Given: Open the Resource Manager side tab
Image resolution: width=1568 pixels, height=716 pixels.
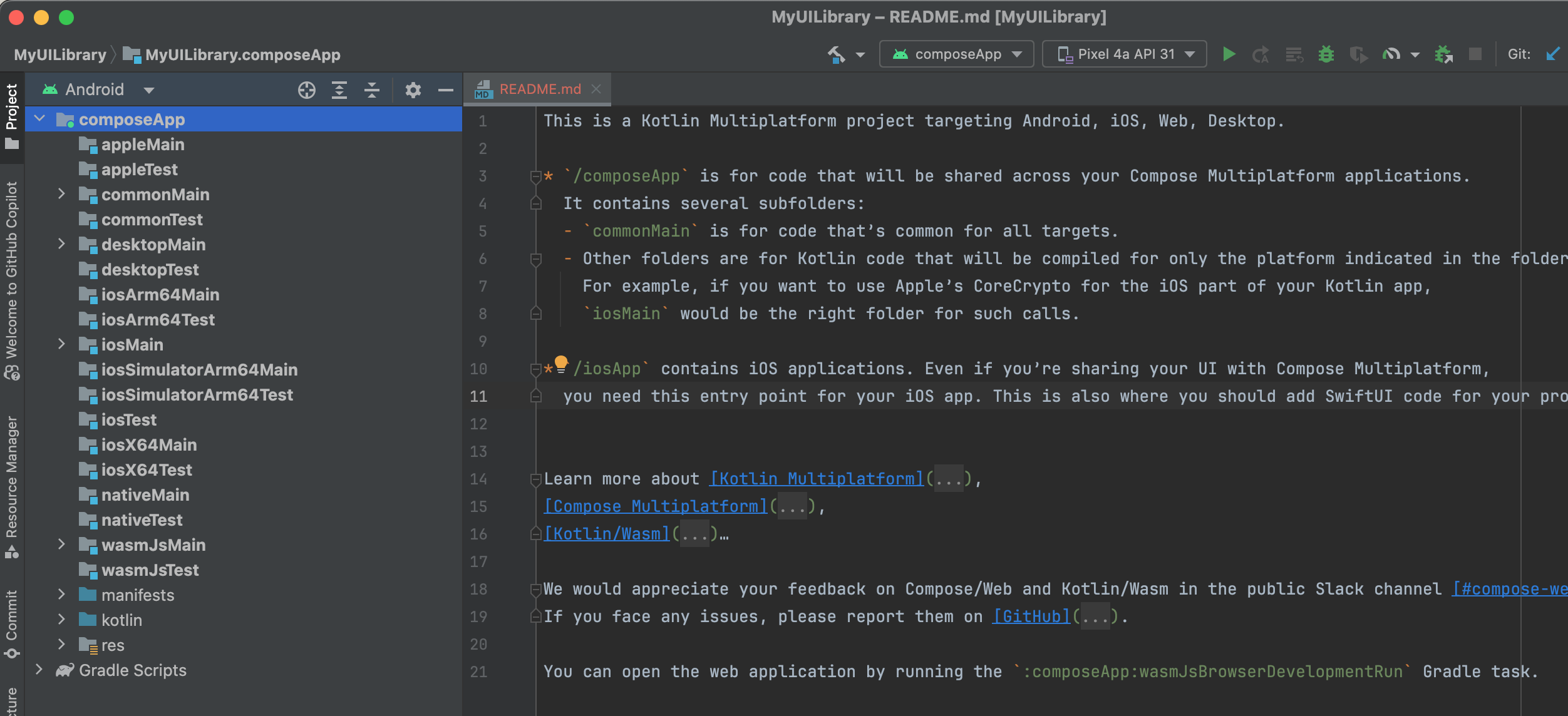Looking at the screenshot, I should click(x=12, y=487).
